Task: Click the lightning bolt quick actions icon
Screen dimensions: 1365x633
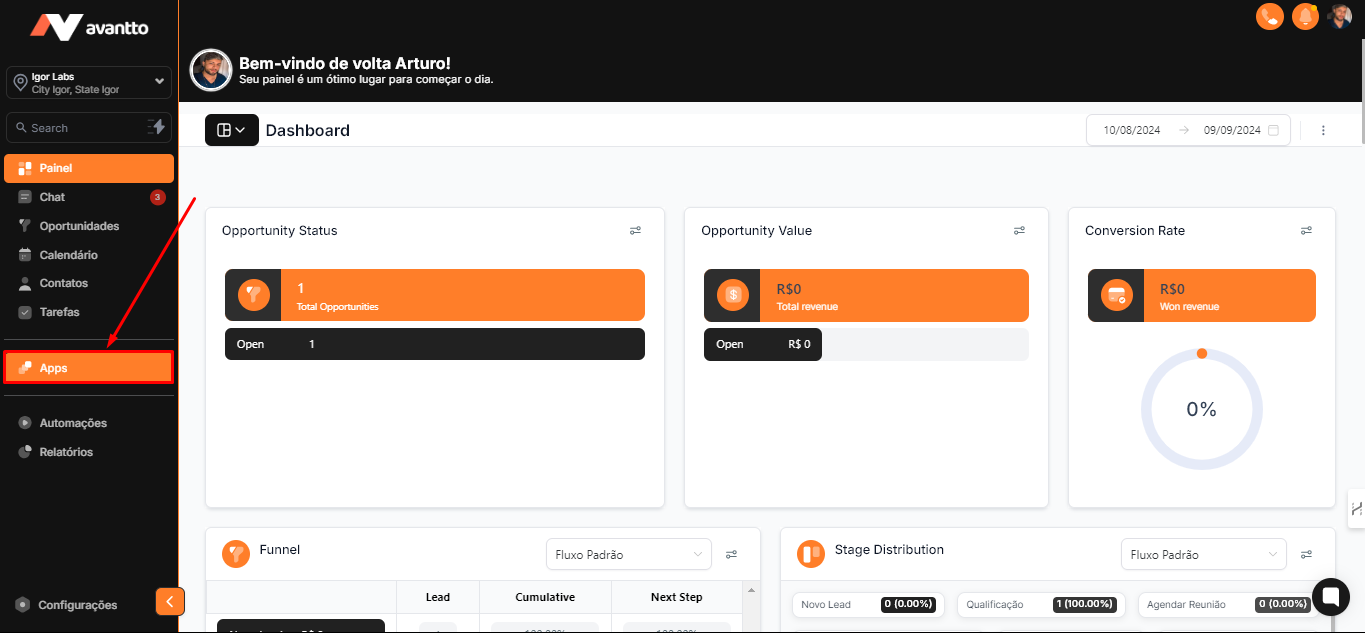Action: click(x=156, y=127)
